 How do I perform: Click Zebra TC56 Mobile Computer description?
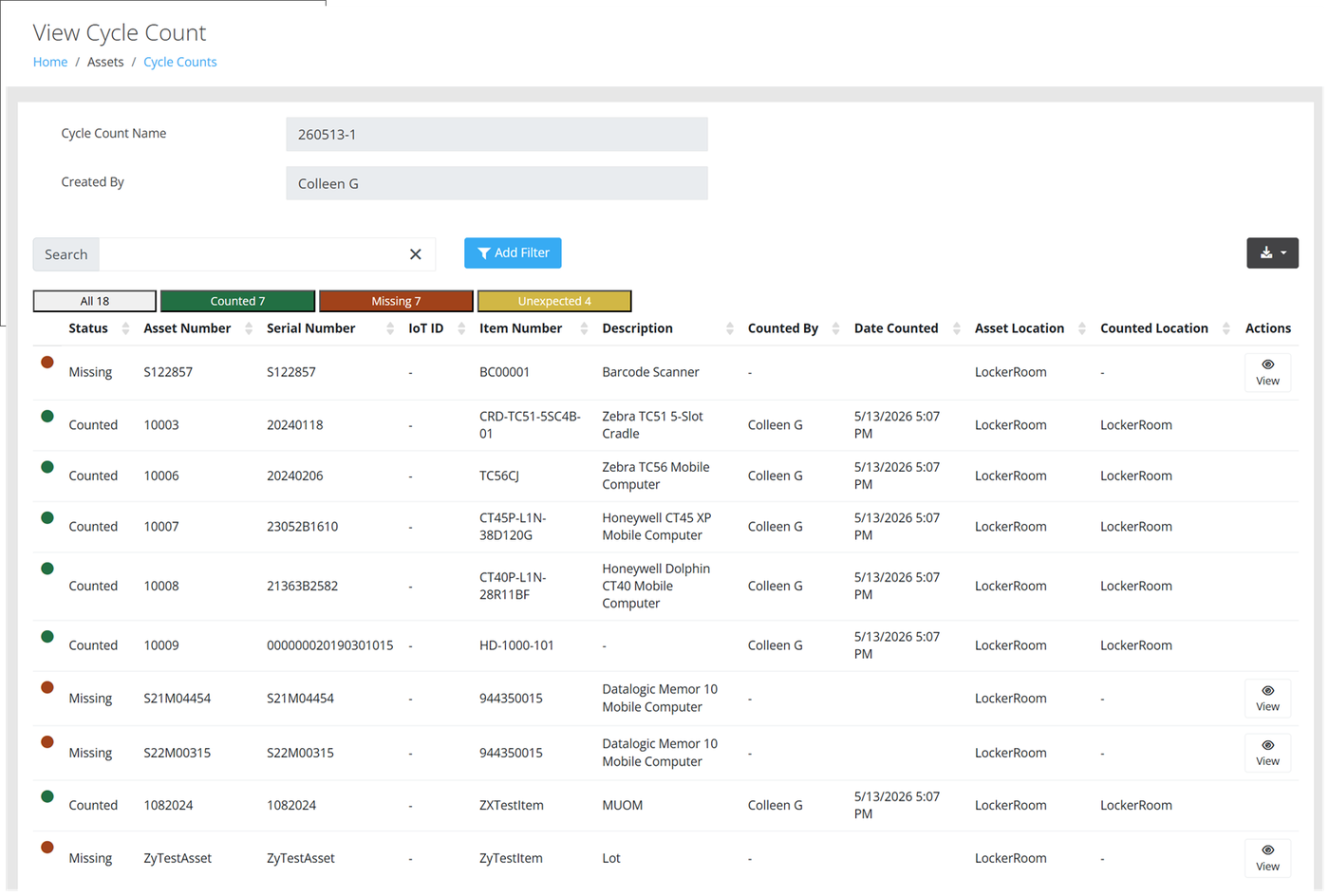pos(656,476)
